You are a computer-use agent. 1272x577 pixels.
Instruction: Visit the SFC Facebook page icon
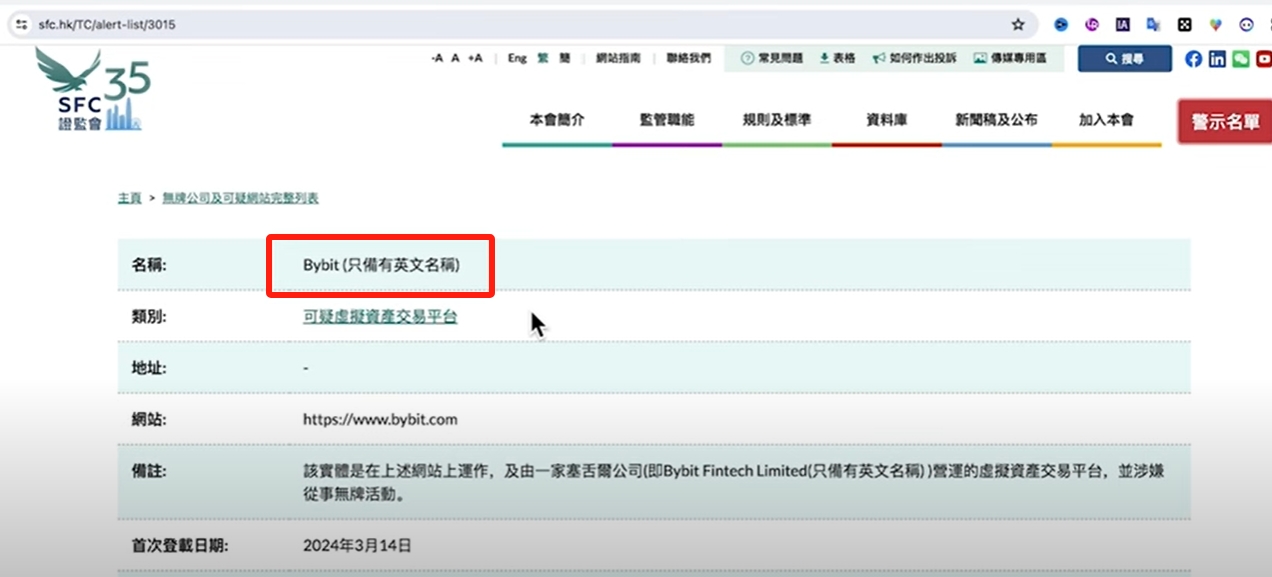pos(1193,59)
